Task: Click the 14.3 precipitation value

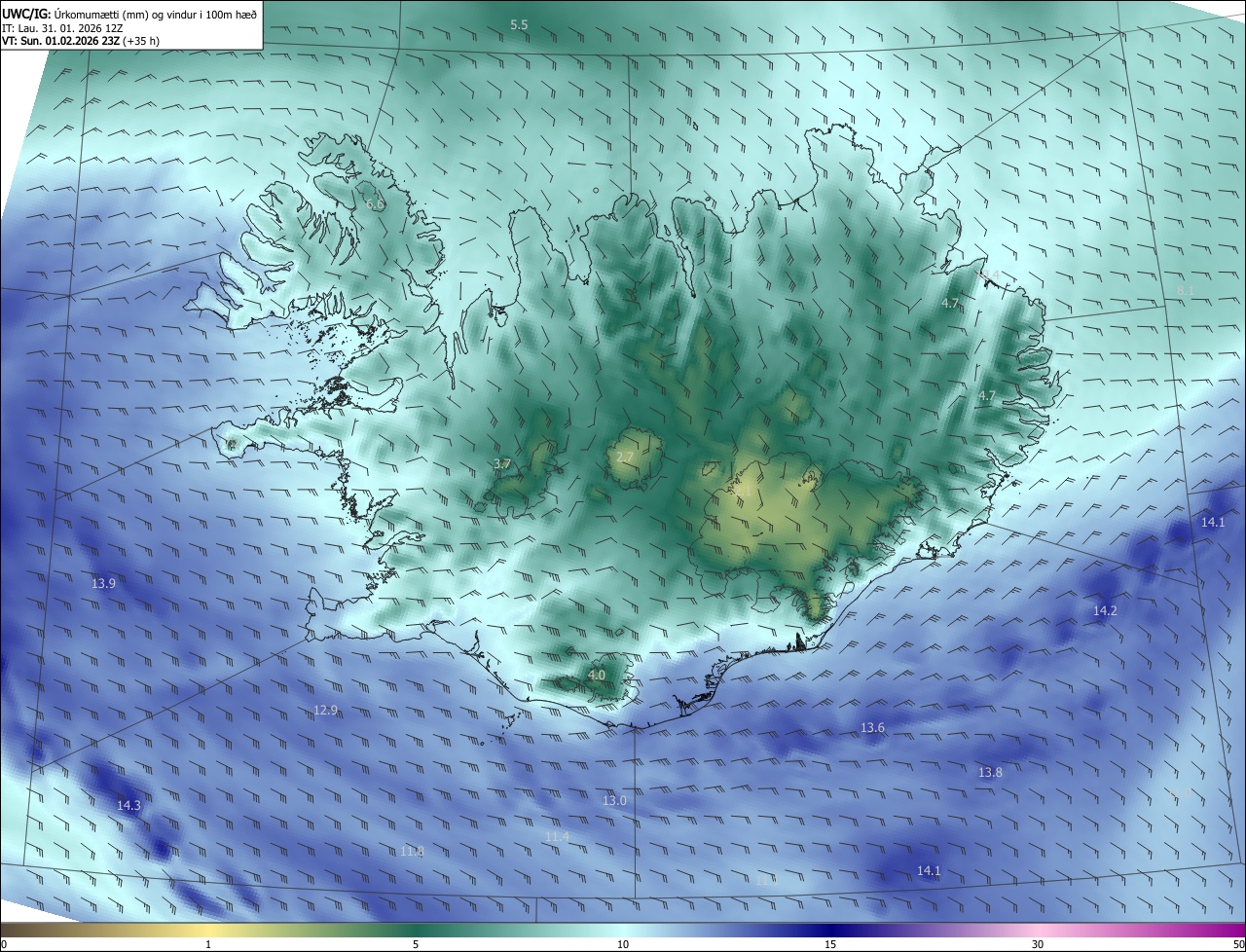Action: pyautogui.click(x=128, y=806)
